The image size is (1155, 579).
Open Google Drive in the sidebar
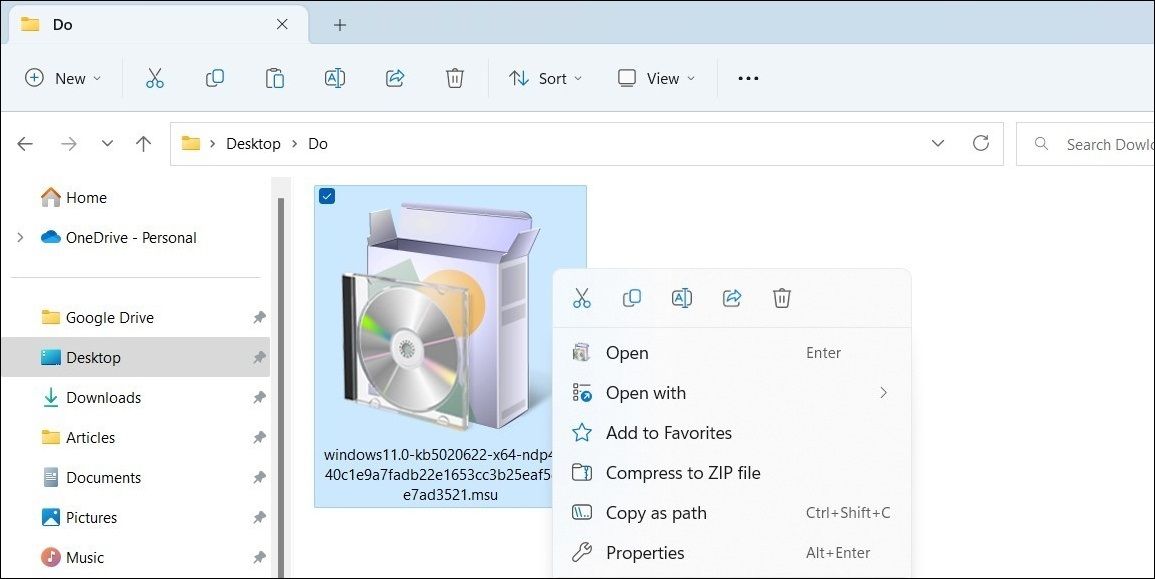(110, 317)
